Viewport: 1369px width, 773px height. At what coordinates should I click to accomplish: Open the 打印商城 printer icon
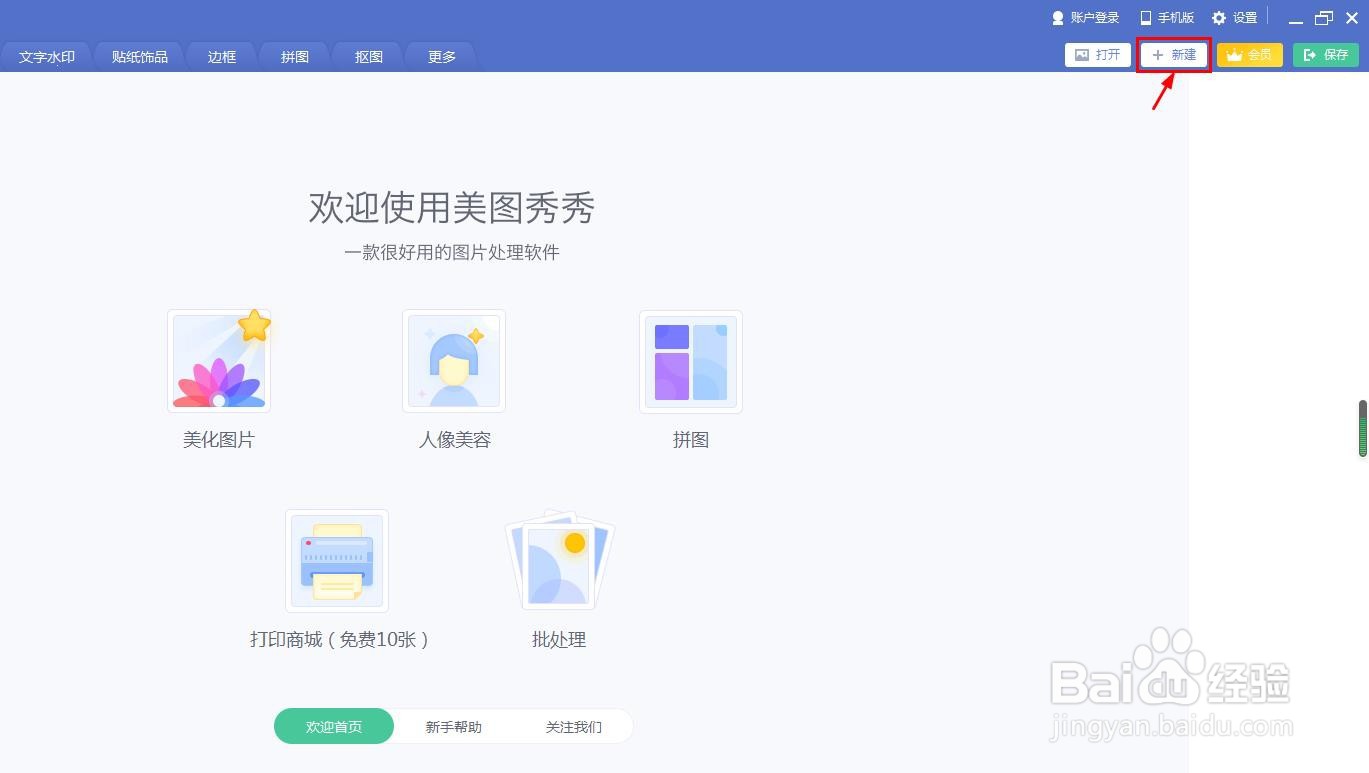tap(337, 561)
